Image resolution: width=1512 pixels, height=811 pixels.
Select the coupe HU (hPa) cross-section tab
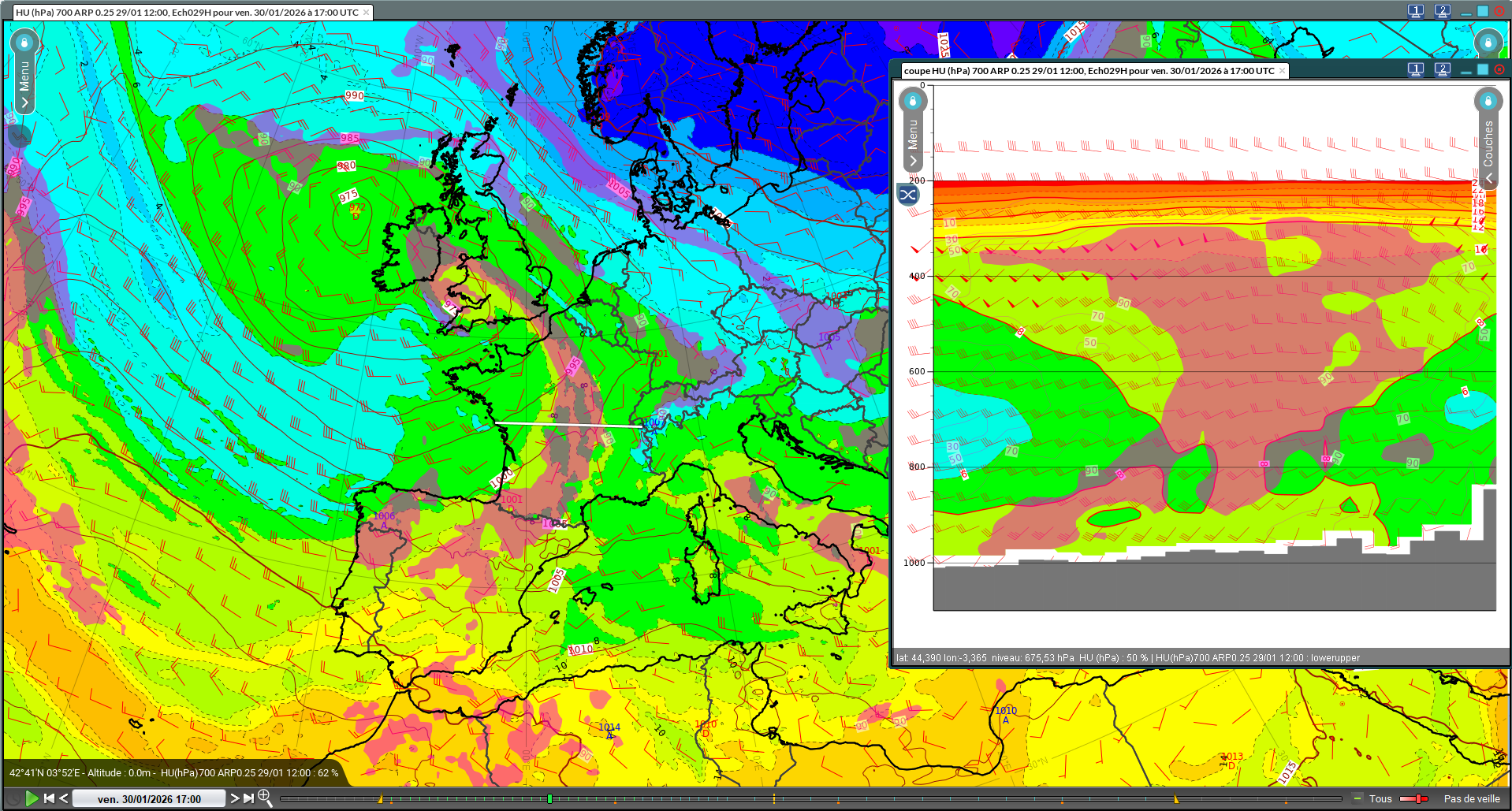(1089, 71)
